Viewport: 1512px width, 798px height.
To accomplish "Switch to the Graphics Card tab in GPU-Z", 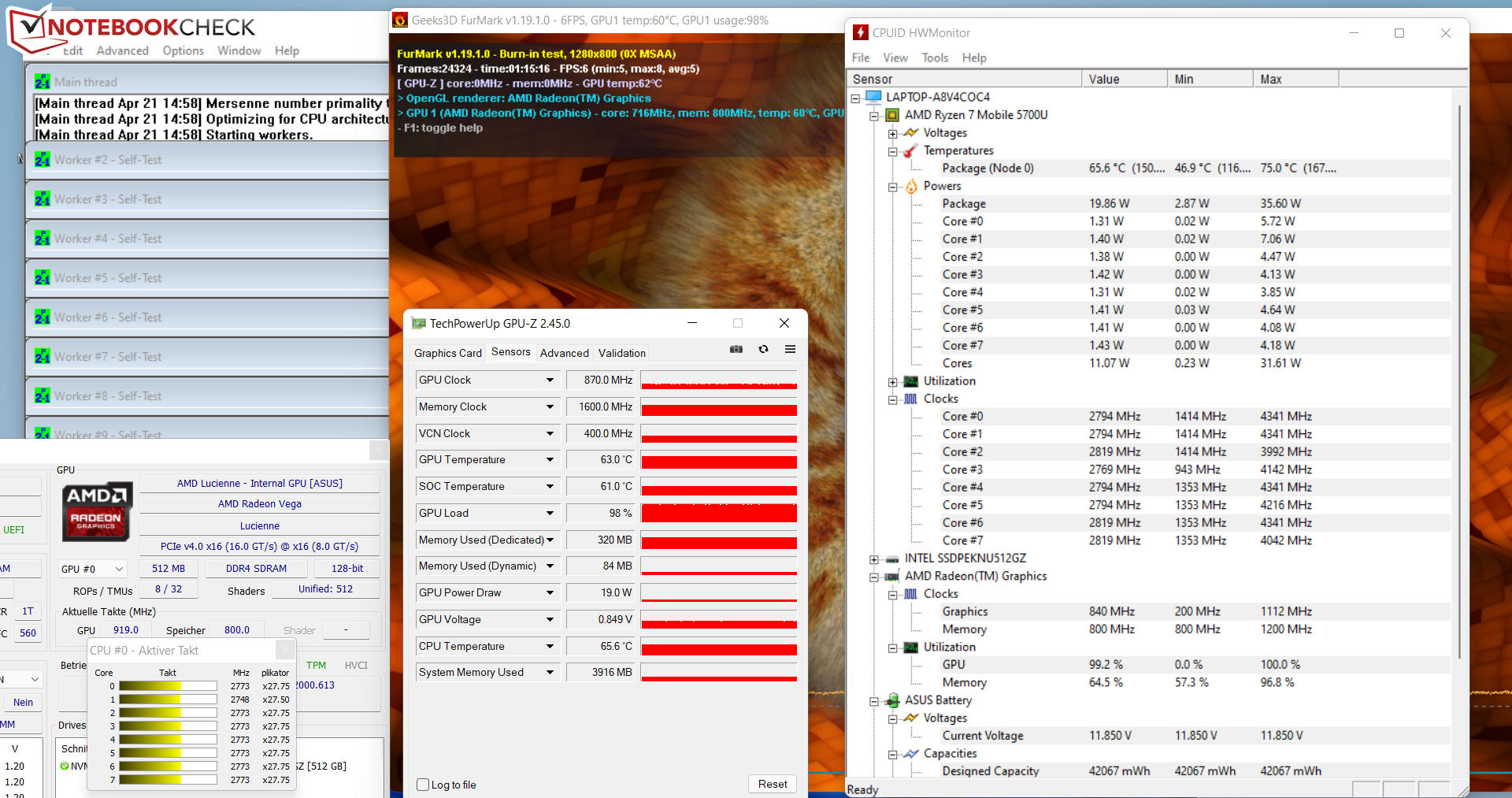I will (448, 353).
